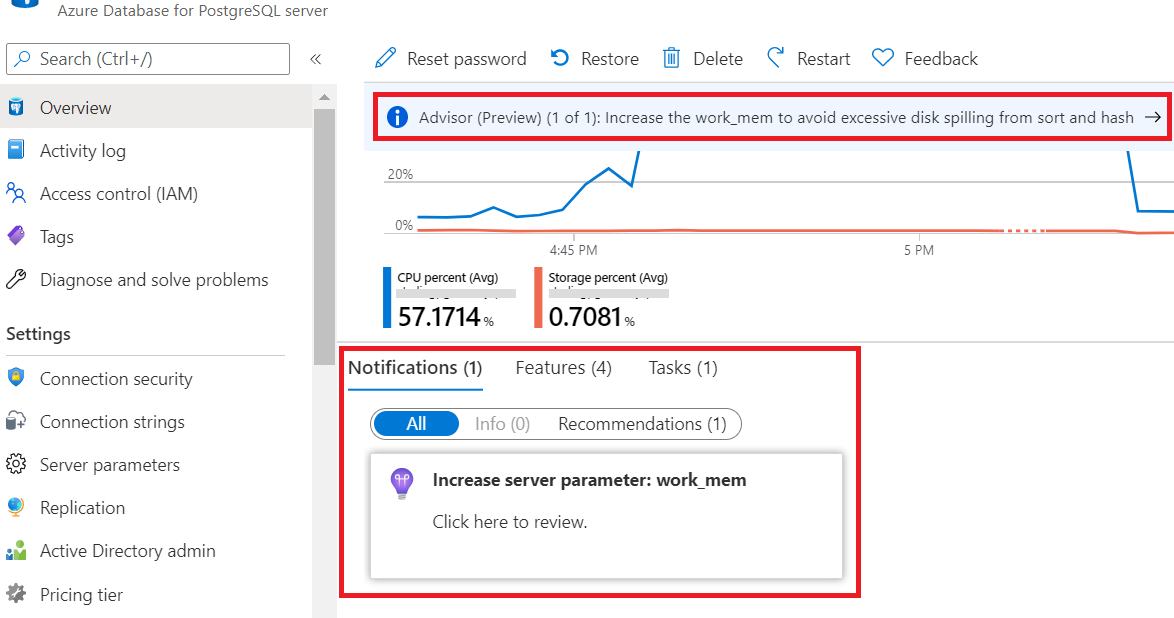Open Diagnose and solve problems
1174x618 pixels.
click(x=154, y=280)
